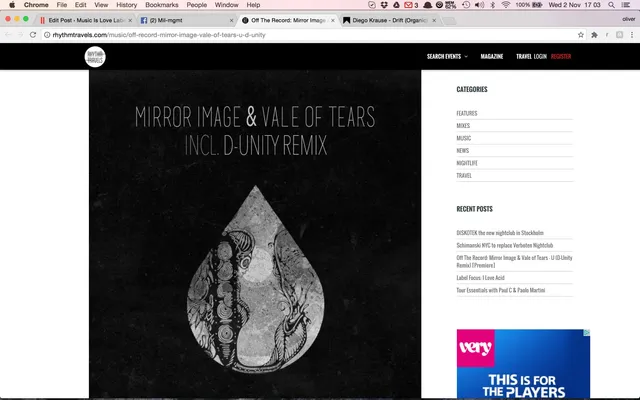The height and width of the screenshot is (400, 640).
Task: Open the volume control in menu bar
Action: click(480, 5)
